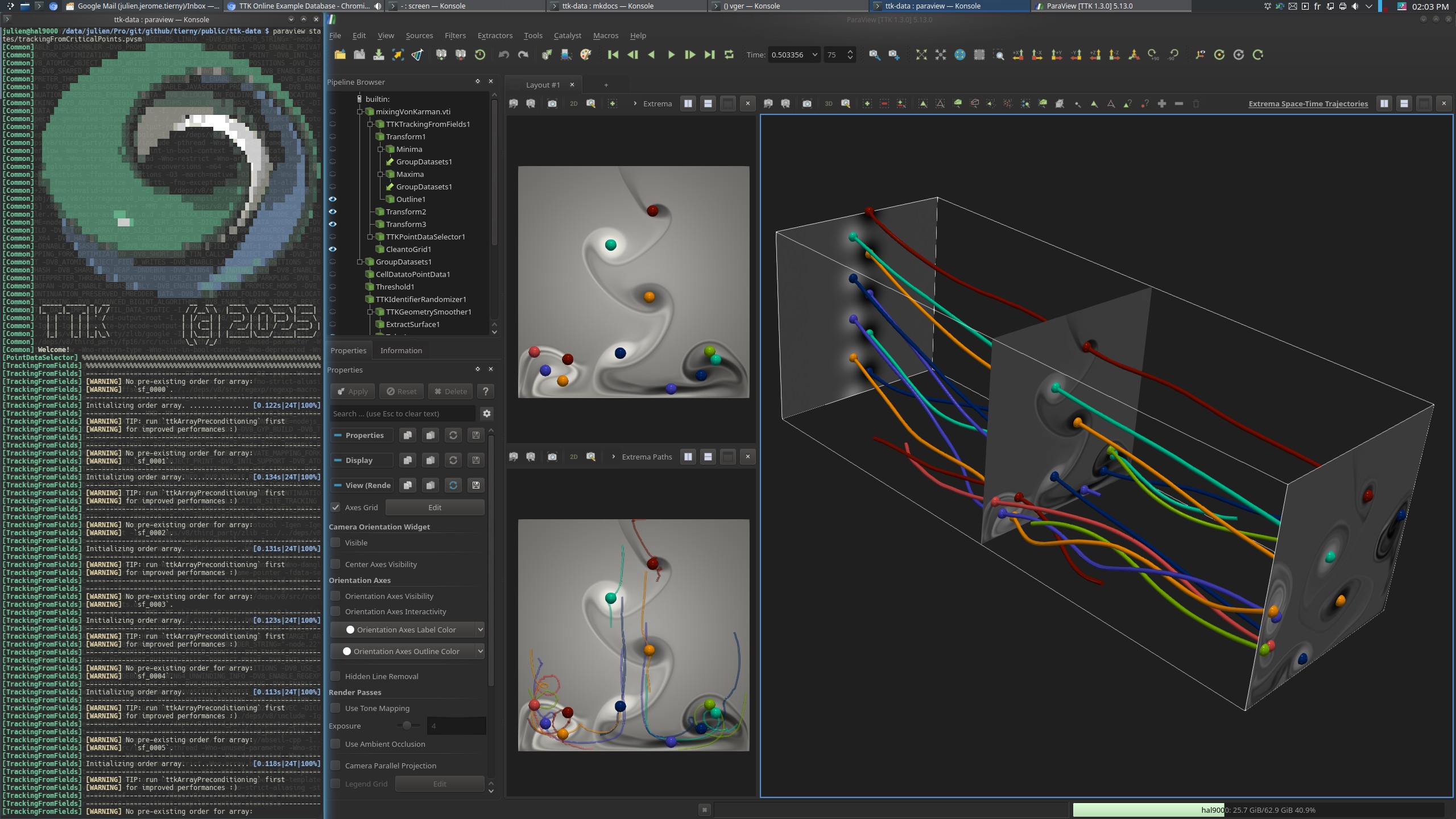
Task: Toggle the animation loop button
Action: [729, 55]
